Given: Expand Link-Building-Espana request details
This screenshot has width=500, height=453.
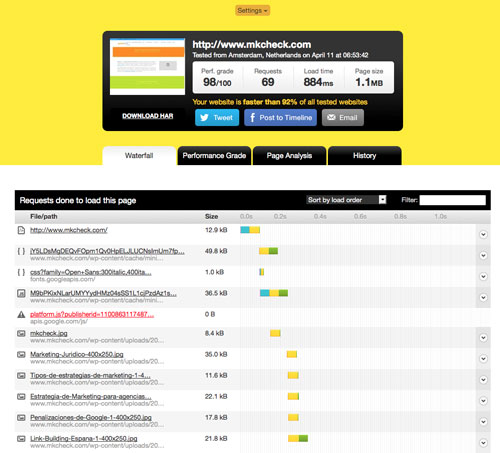Looking at the screenshot, I should 483,443.
